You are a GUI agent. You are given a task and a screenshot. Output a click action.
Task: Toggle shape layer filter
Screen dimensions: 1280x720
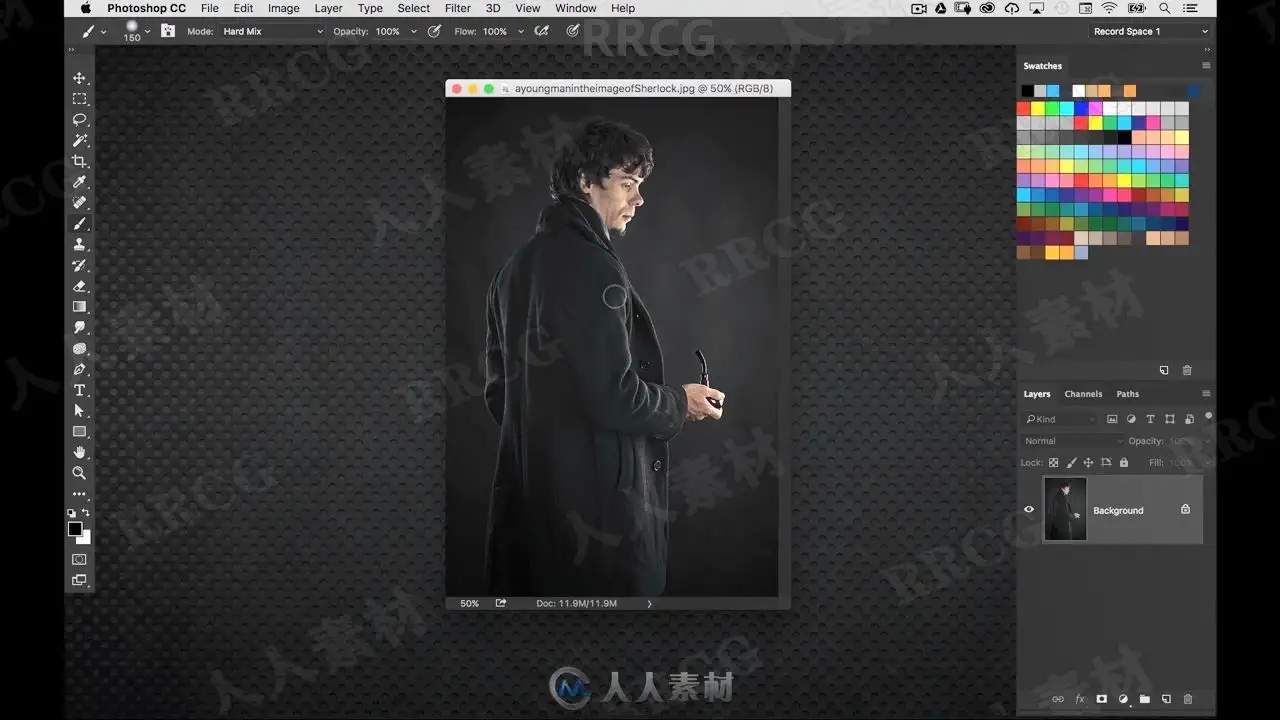[x=1169, y=419]
